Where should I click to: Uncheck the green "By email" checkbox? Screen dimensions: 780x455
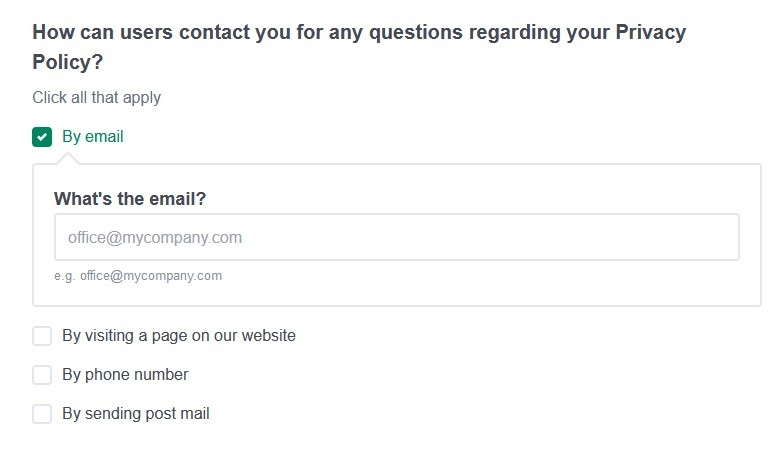point(42,137)
